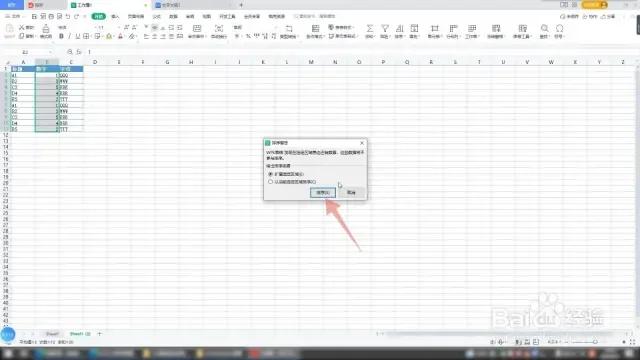Select the Format Painter brush tool

46,31
